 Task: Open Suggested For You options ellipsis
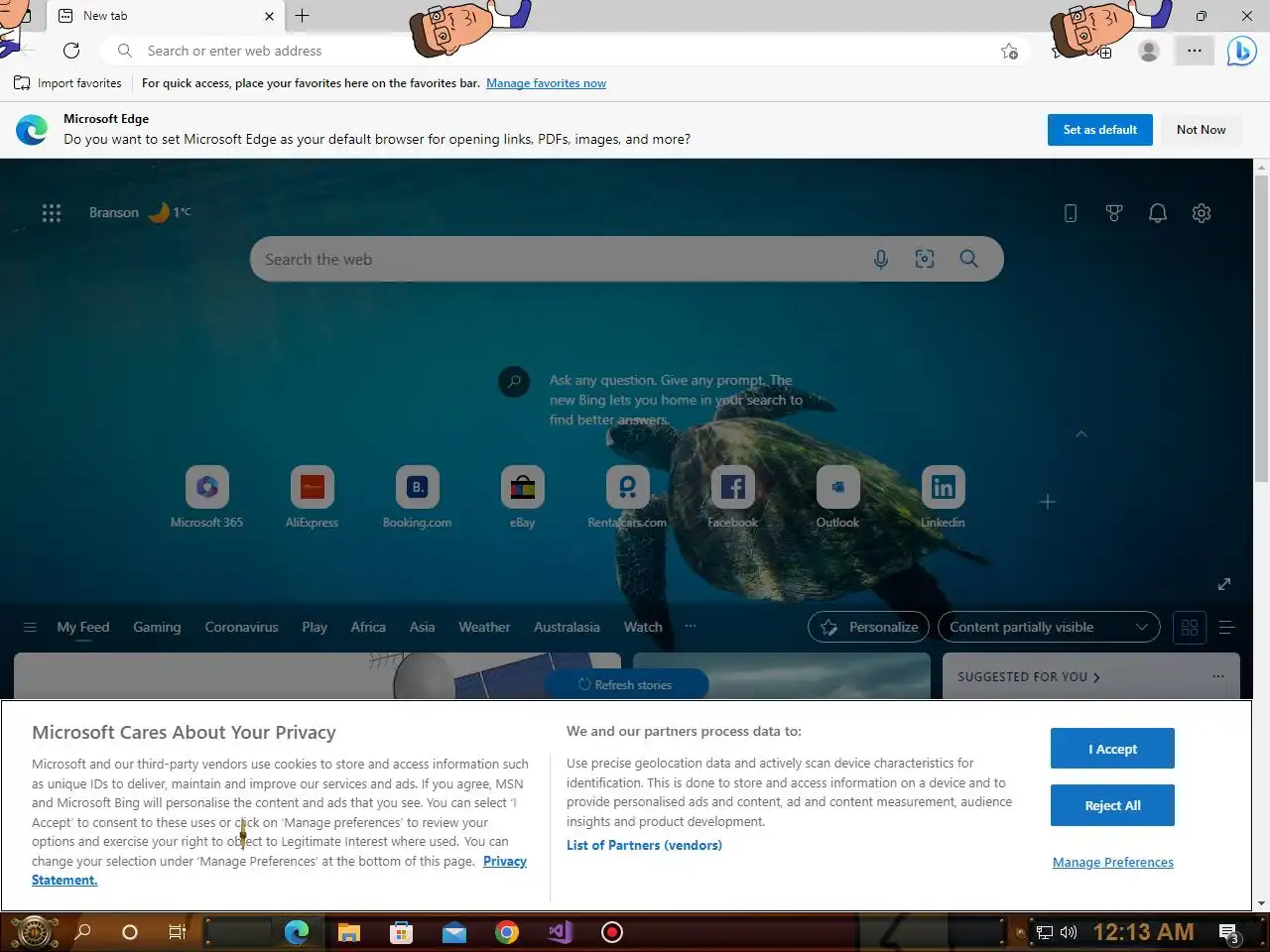pyautogui.click(x=1217, y=676)
